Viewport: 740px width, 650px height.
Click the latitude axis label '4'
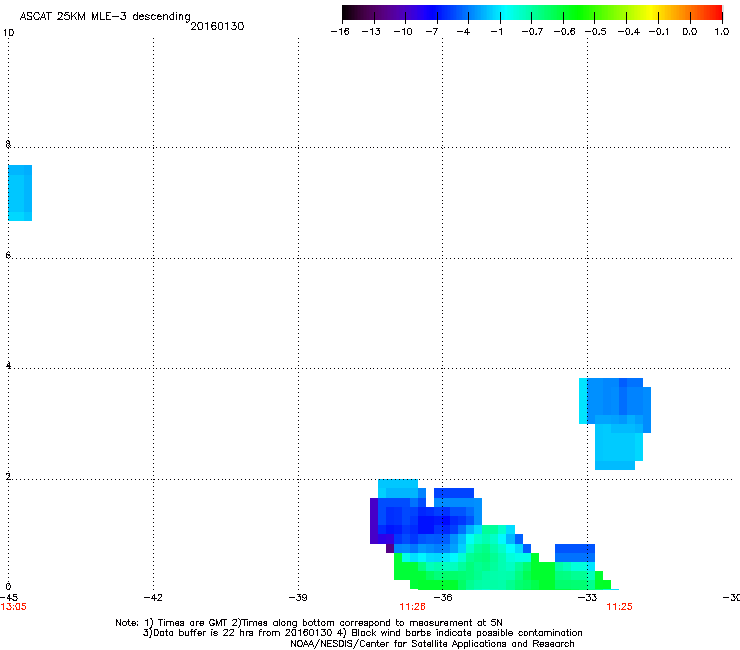tap(8, 365)
